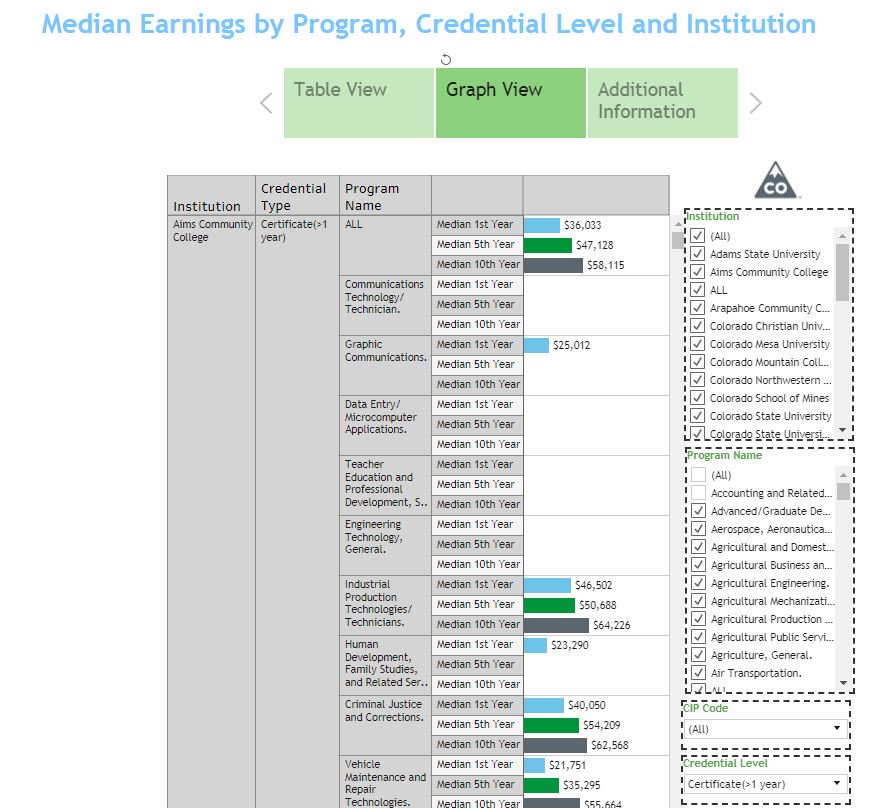
Task: Select the Graph View tab
Action: tap(511, 103)
